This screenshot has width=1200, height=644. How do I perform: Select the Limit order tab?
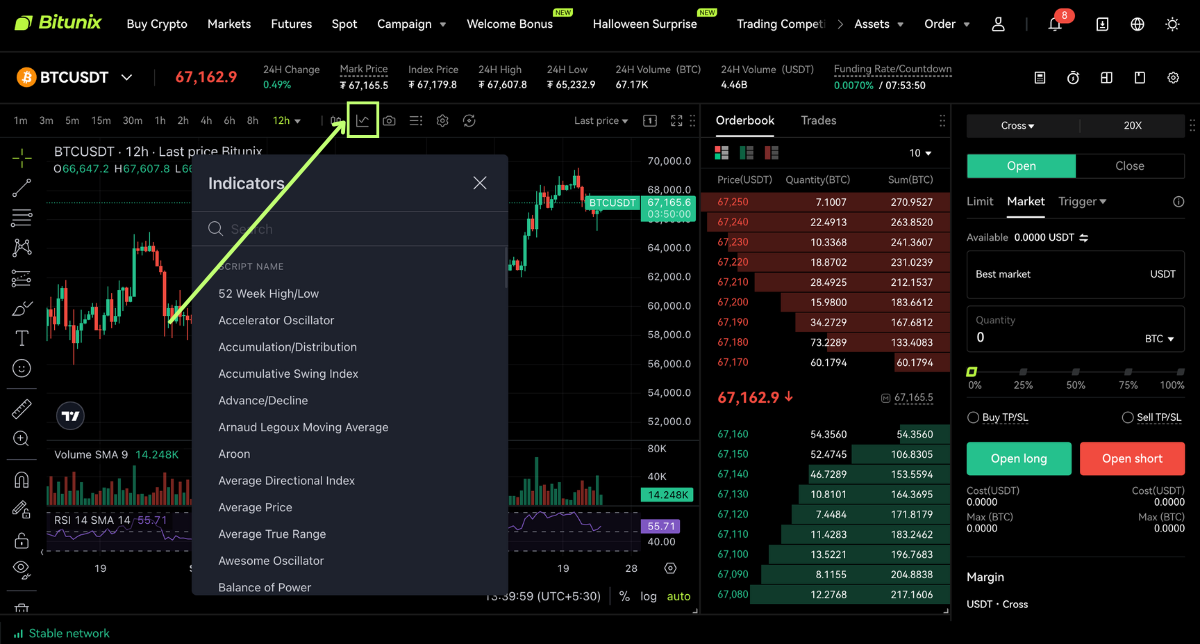pyautogui.click(x=980, y=201)
